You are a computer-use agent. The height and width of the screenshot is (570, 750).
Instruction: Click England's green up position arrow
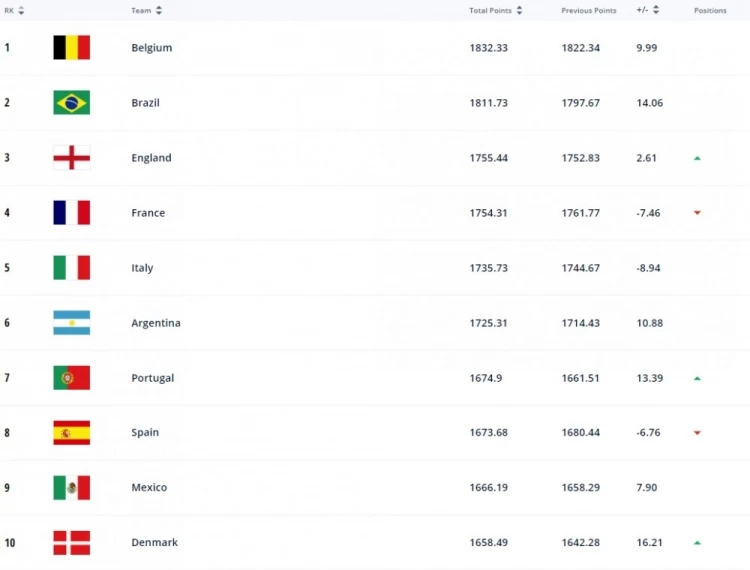click(x=697, y=158)
